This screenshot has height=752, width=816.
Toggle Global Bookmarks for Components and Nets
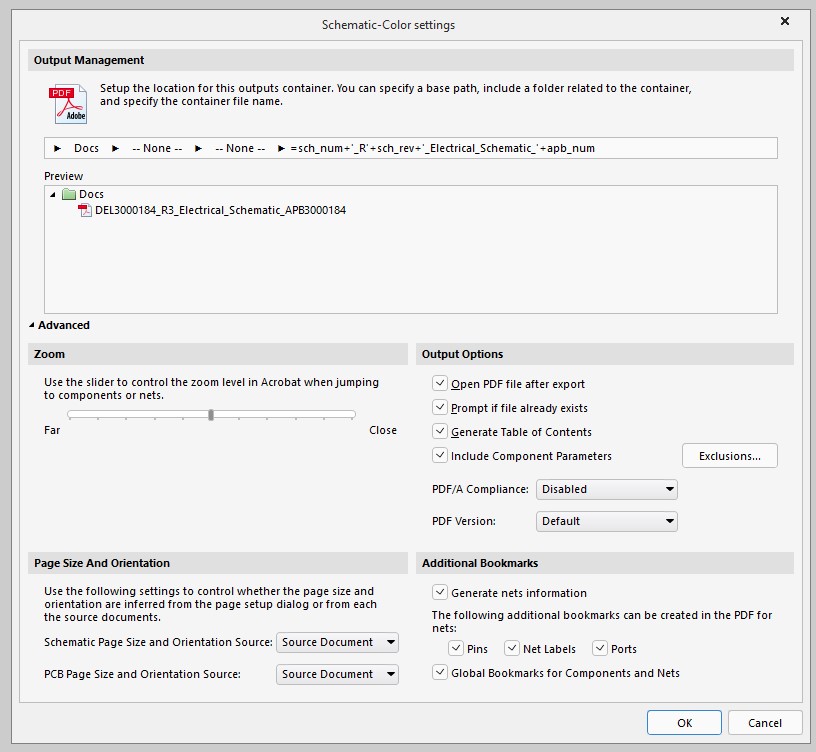(440, 672)
